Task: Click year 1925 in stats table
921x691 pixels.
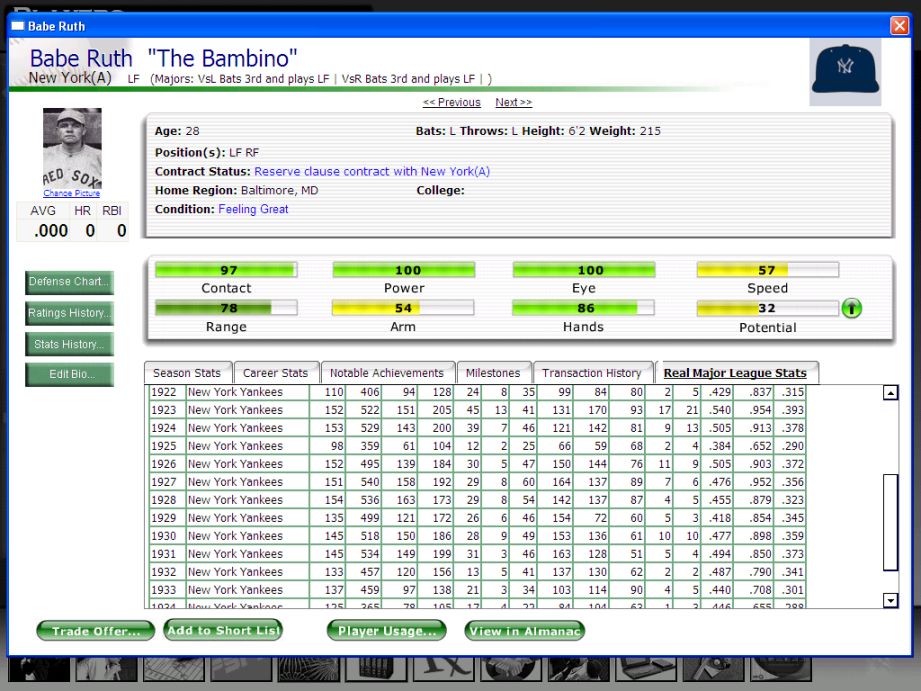Action: [168, 446]
